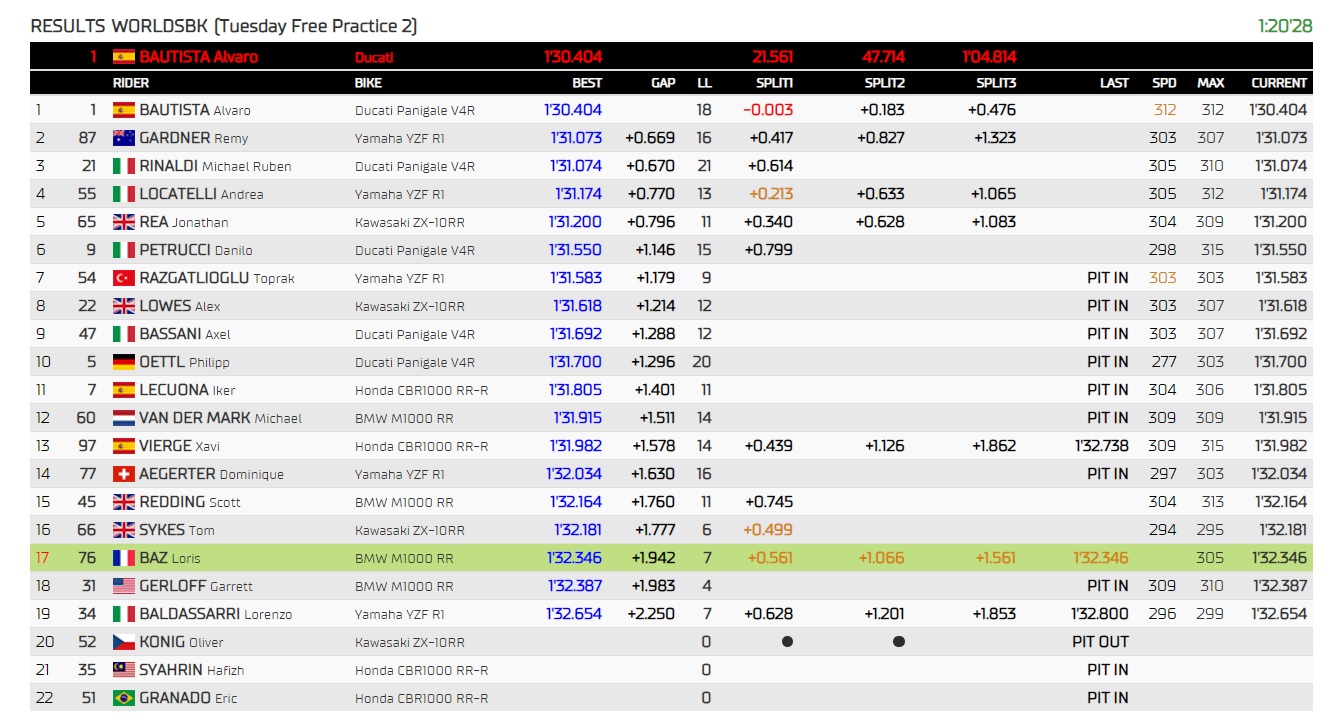Click the Dutch flag beside VAN DER MARK Michael

point(124,418)
